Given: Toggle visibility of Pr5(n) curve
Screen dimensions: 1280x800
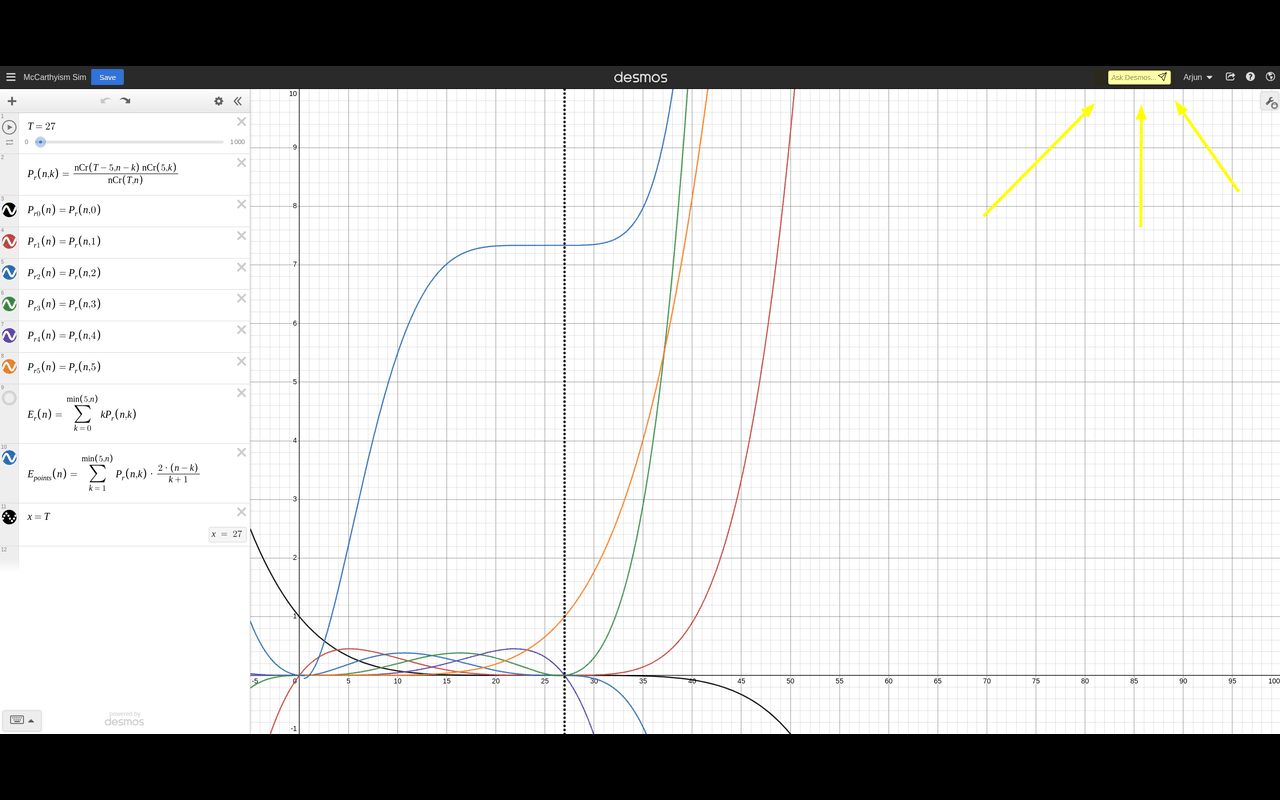Looking at the screenshot, I should coord(9,367).
